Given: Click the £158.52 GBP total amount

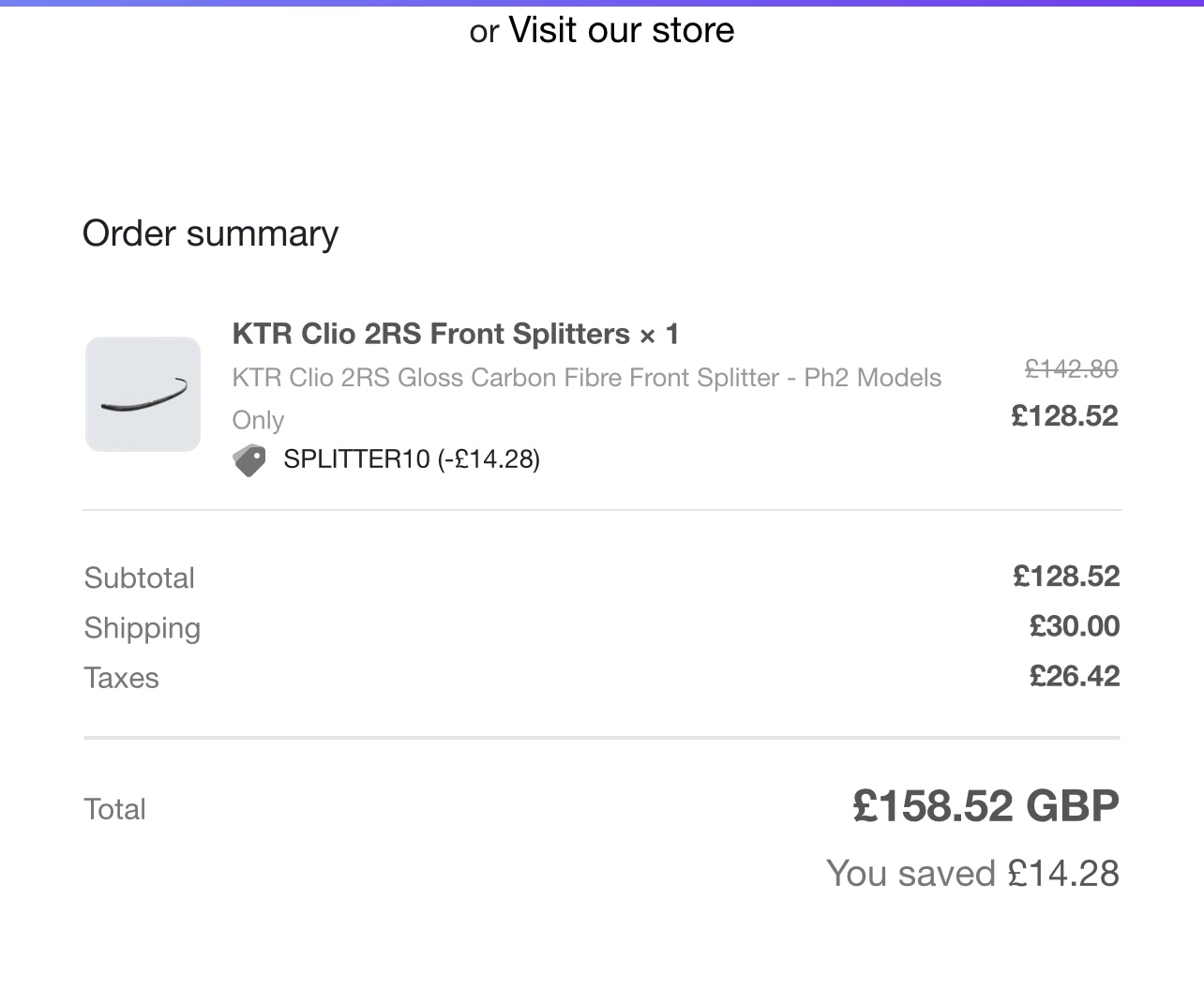Looking at the screenshot, I should (986, 806).
